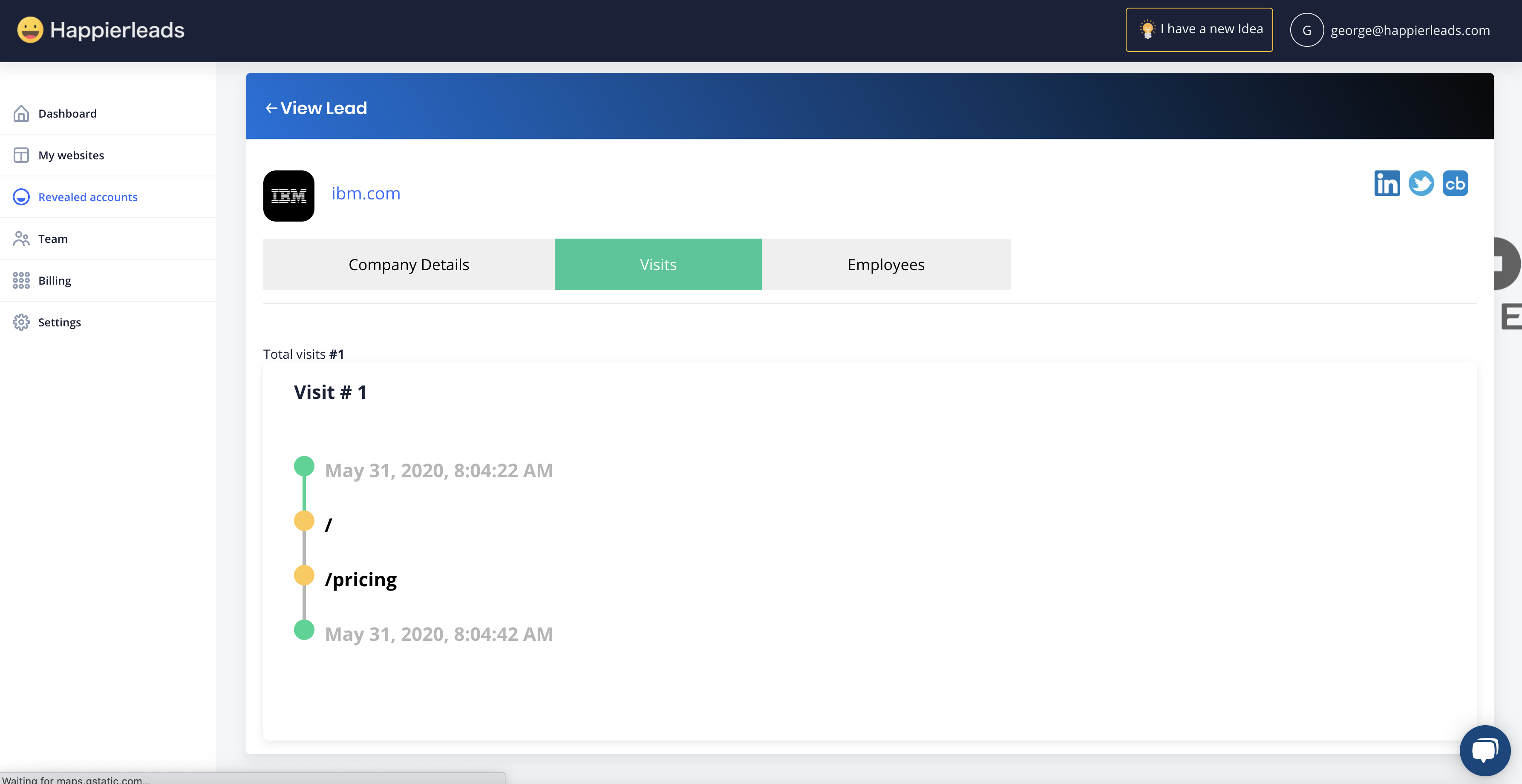Open IBM's Crunchbase profile icon
The width and height of the screenshot is (1522, 784).
pyautogui.click(x=1455, y=184)
